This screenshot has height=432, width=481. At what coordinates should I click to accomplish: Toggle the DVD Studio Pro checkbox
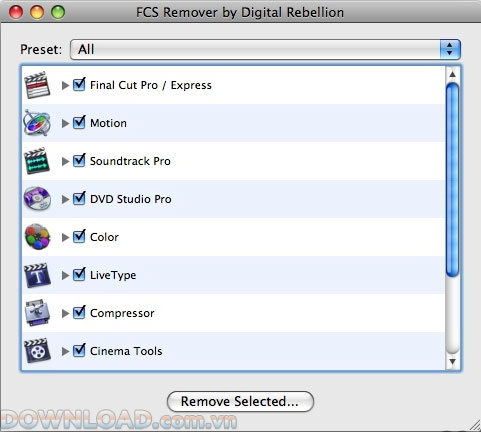tap(79, 198)
